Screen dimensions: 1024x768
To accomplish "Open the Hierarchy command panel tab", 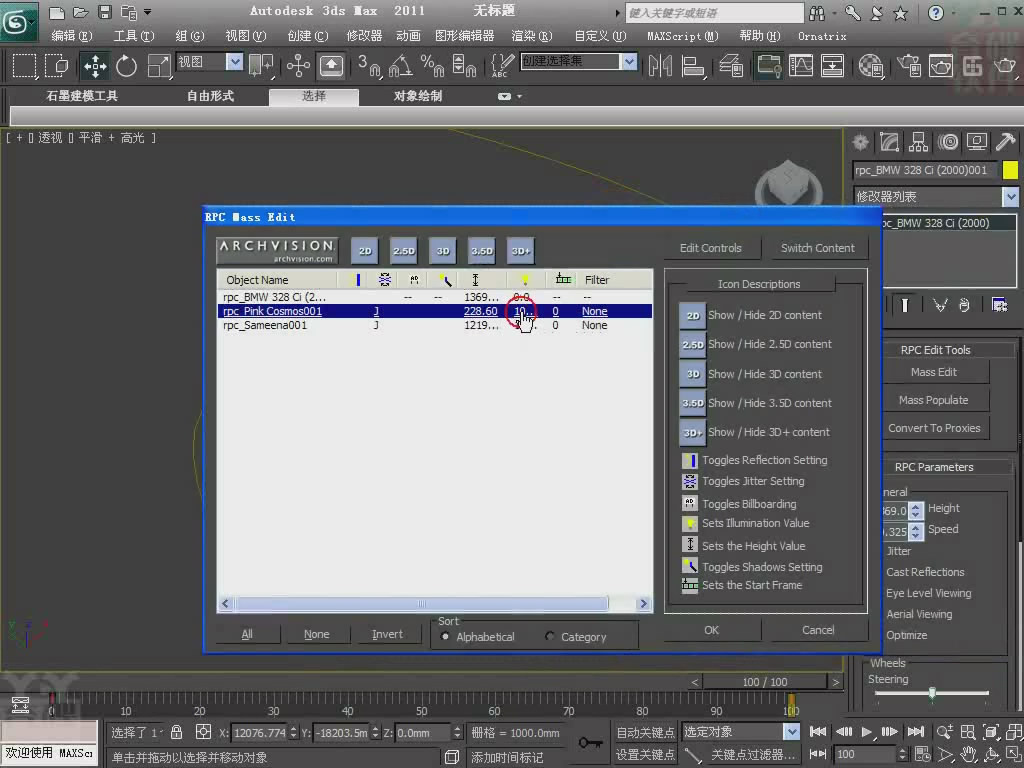I will pyautogui.click(x=919, y=142).
